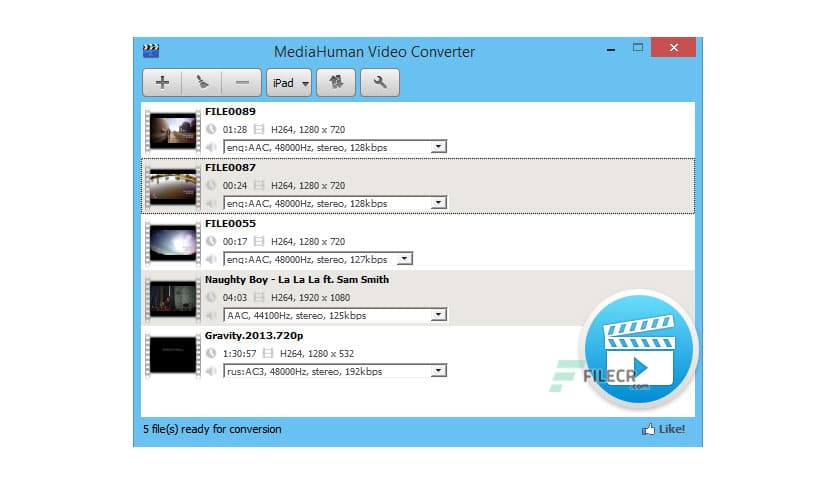Maximize the MediaHuman Video Converter window

pyautogui.click(x=638, y=47)
